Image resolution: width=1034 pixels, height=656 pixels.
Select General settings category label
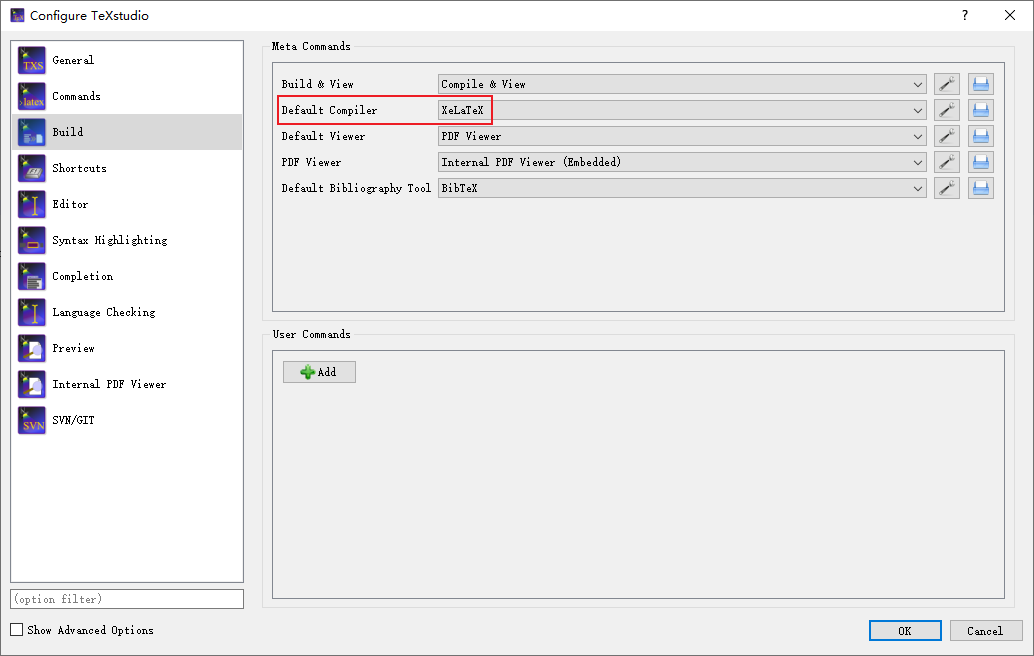coord(73,60)
